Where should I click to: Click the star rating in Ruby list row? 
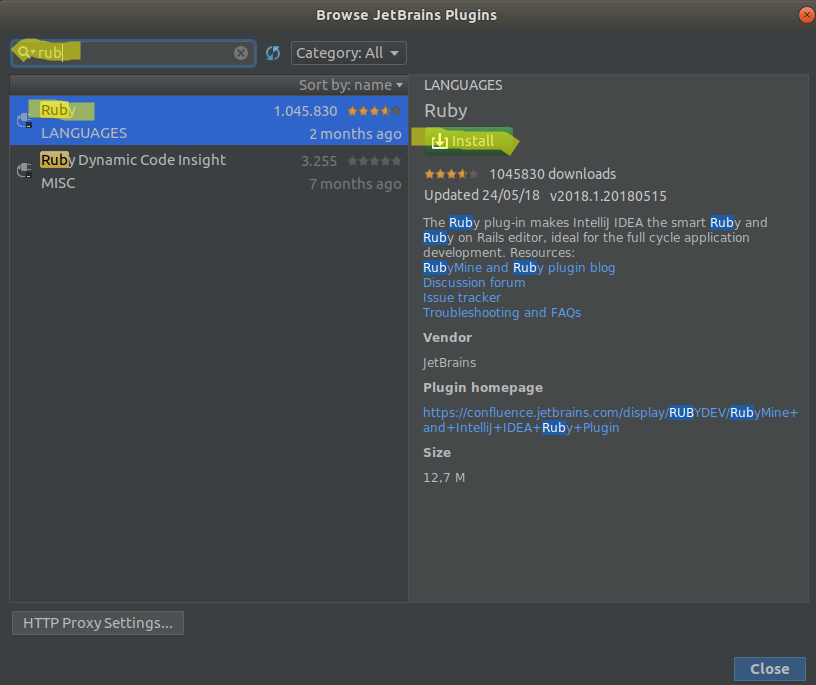374,111
